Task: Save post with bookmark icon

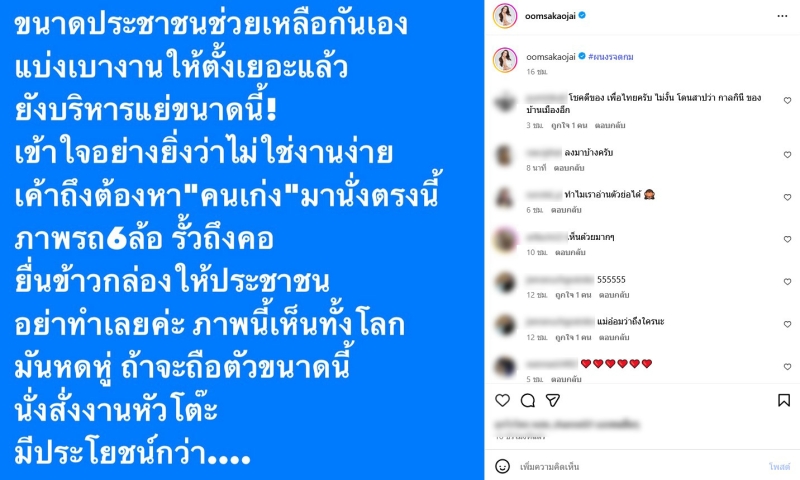Action: (x=784, y=400)
